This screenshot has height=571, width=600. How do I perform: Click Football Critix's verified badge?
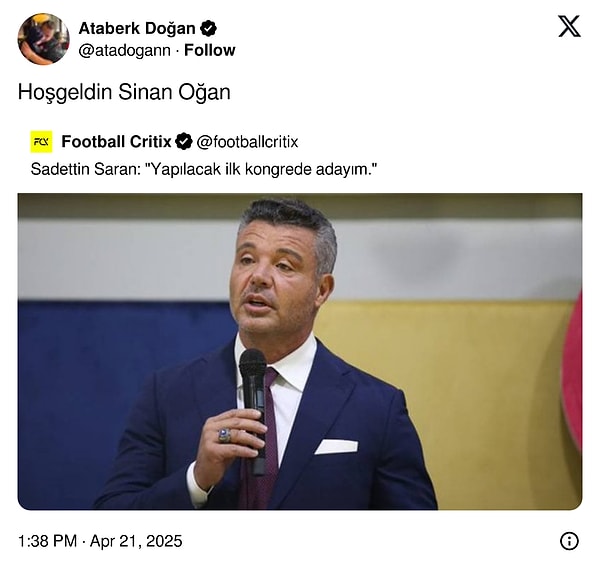coord(184,142)
